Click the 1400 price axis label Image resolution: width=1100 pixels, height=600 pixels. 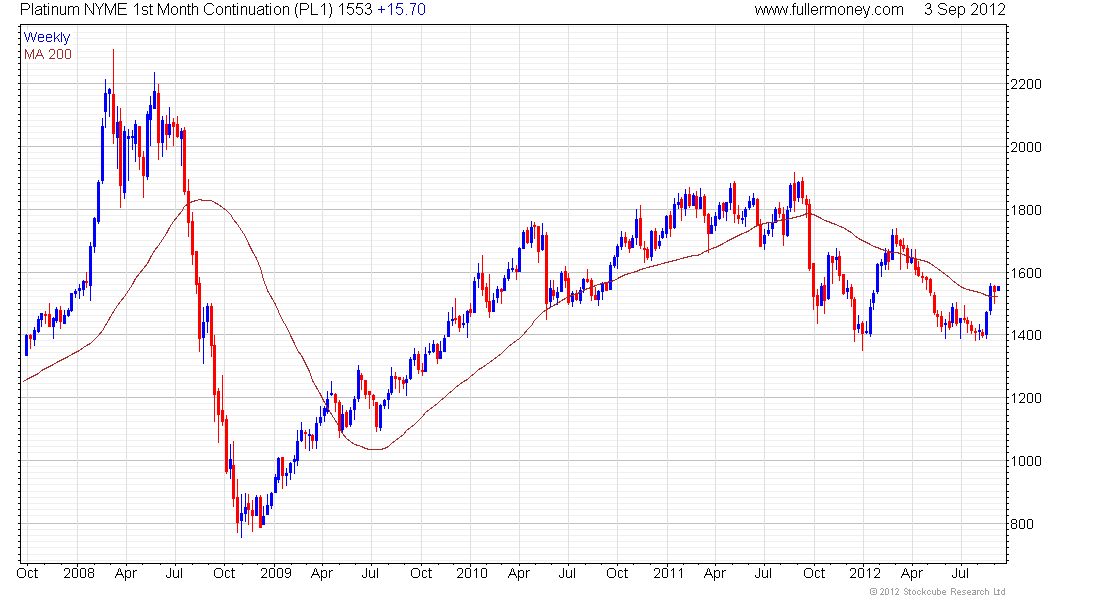coord(1026,335)
